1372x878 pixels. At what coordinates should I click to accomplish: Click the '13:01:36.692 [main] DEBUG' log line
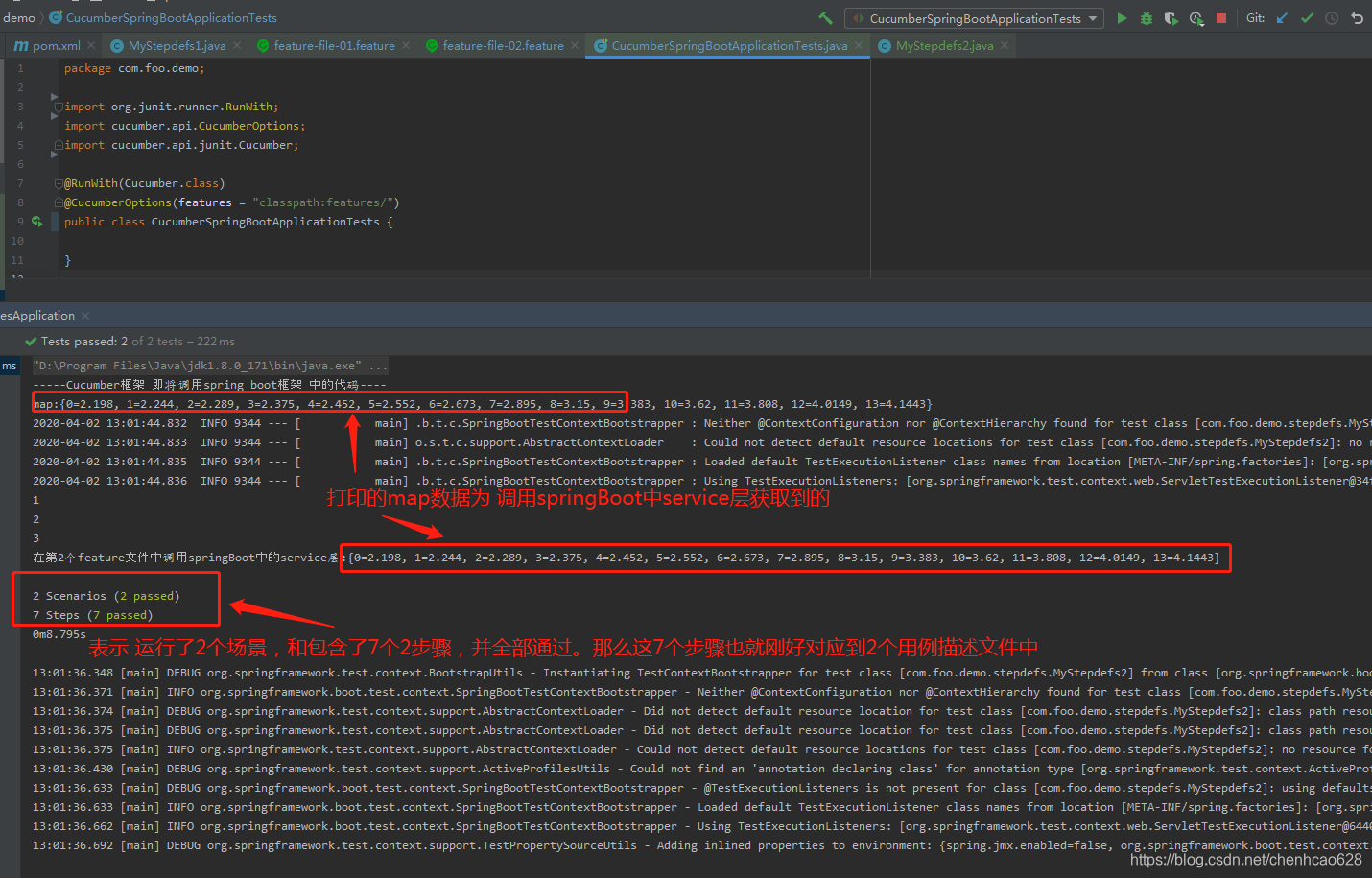(x=702, y=845)
